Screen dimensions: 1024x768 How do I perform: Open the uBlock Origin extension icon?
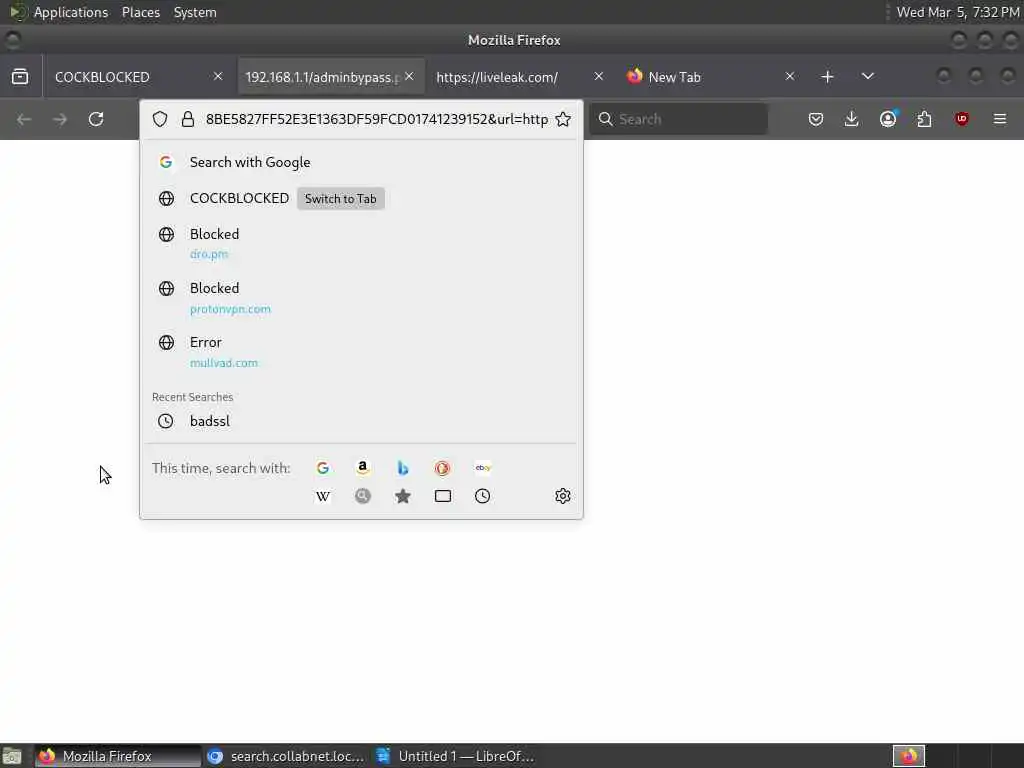[961, 119]
